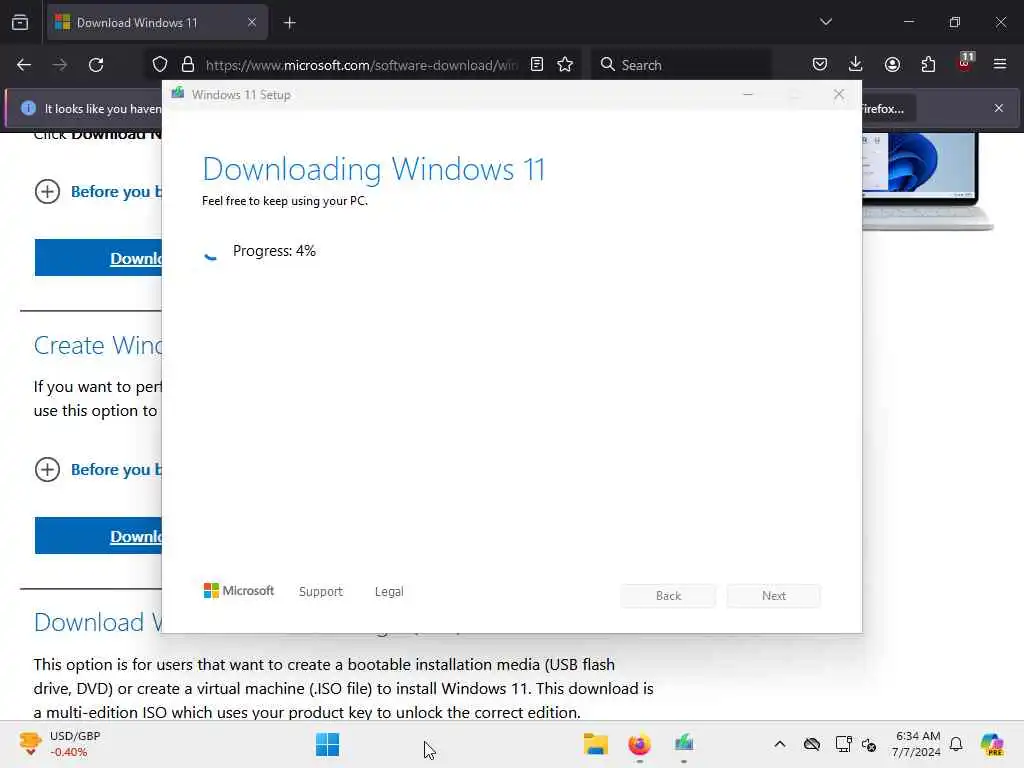Open the Legal link in setup

tap(389, 592)
